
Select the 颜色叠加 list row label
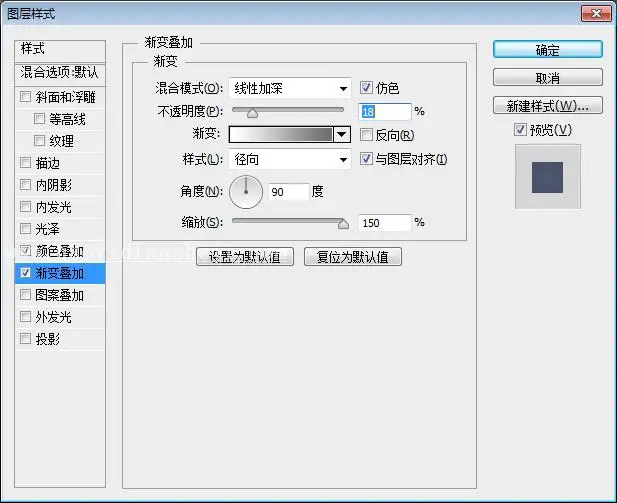pos(59,251)
